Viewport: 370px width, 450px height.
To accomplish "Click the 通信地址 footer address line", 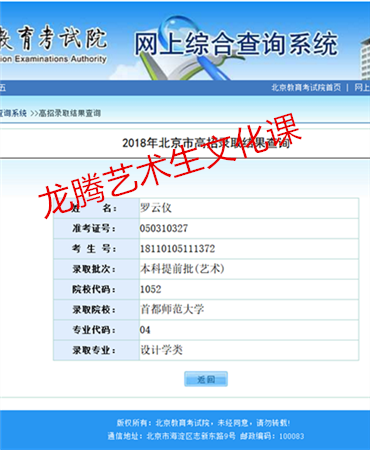I will [x=206, y=436].
